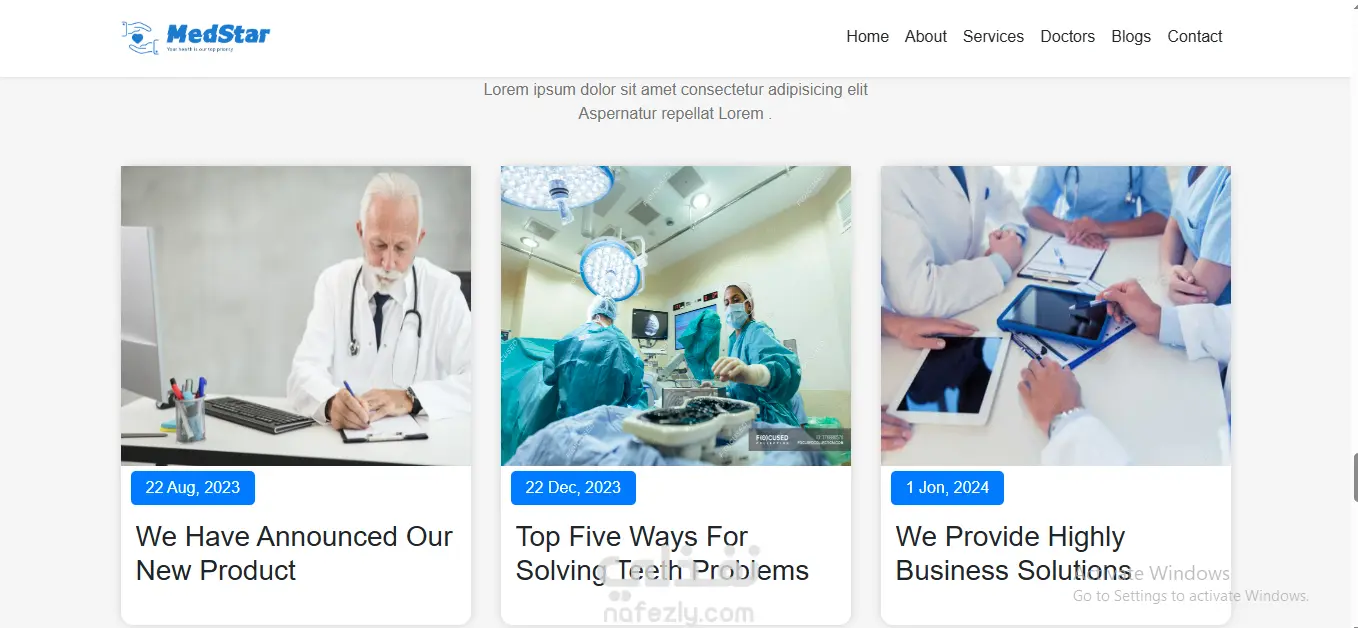Open the elderly doctor writing blog image
1358x628 pixels.
tap(296, 316)
